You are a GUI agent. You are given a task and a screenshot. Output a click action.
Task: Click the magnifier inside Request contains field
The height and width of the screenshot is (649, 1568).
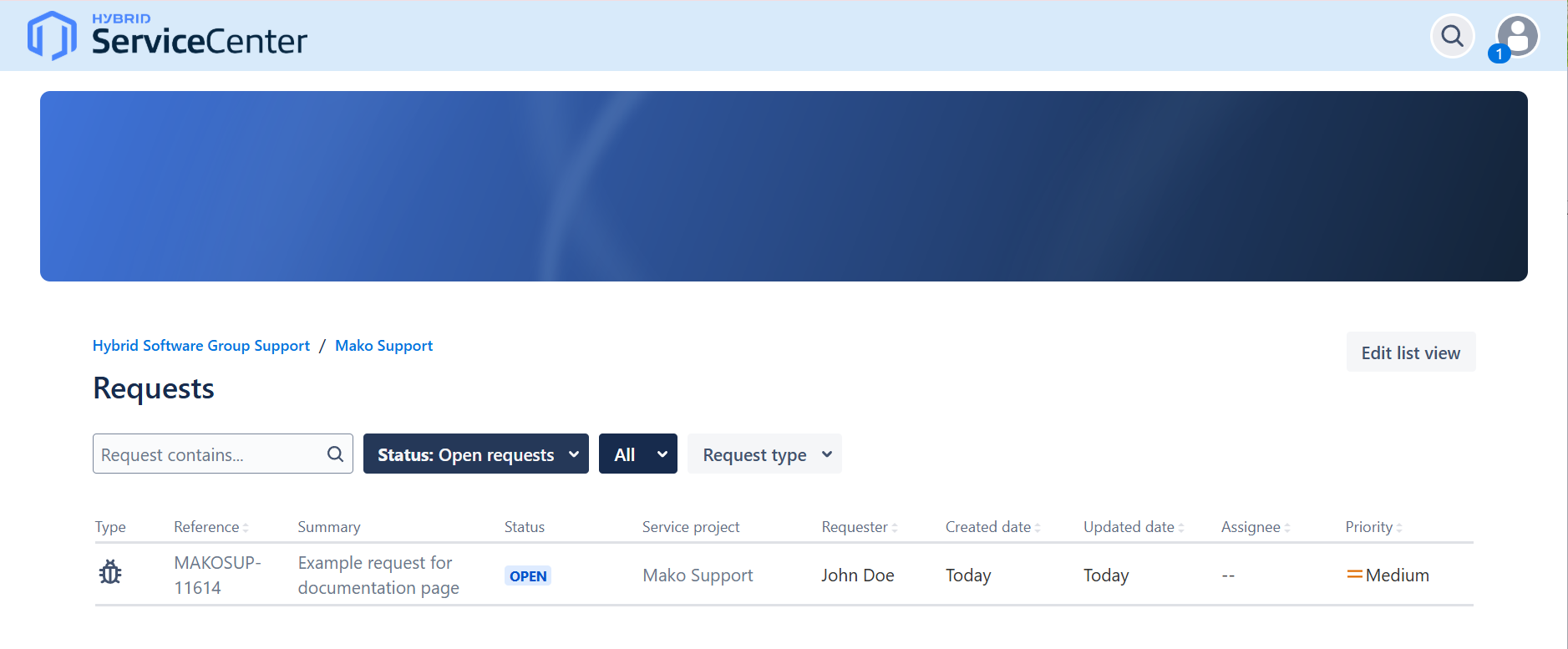[335, 454]
